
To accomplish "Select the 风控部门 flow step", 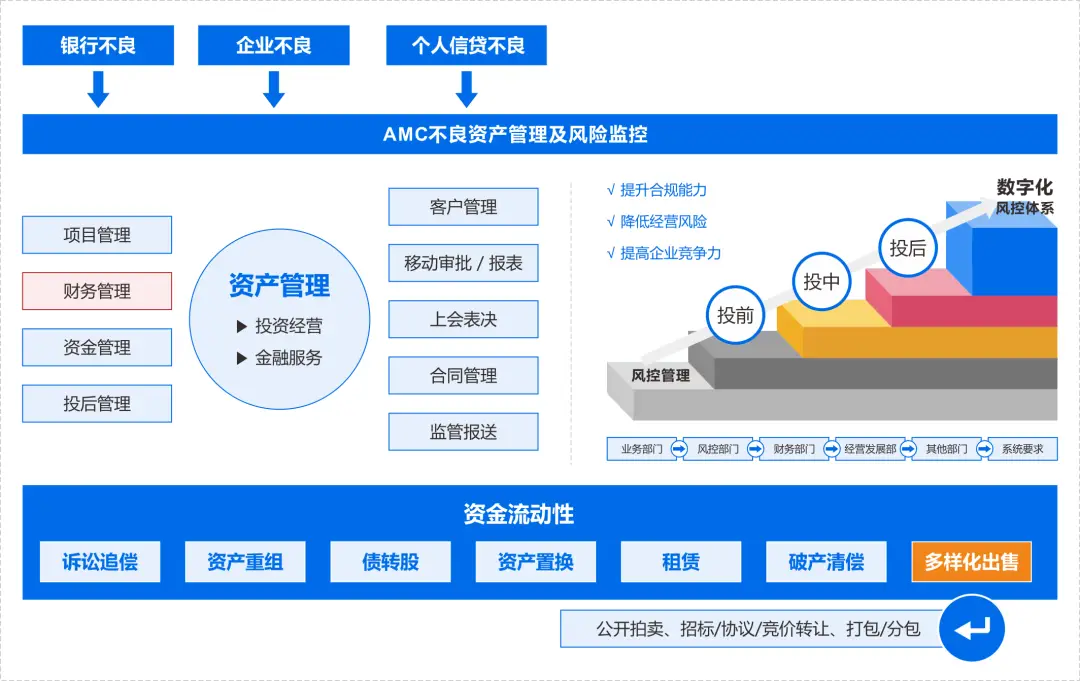I will (718, 449).
